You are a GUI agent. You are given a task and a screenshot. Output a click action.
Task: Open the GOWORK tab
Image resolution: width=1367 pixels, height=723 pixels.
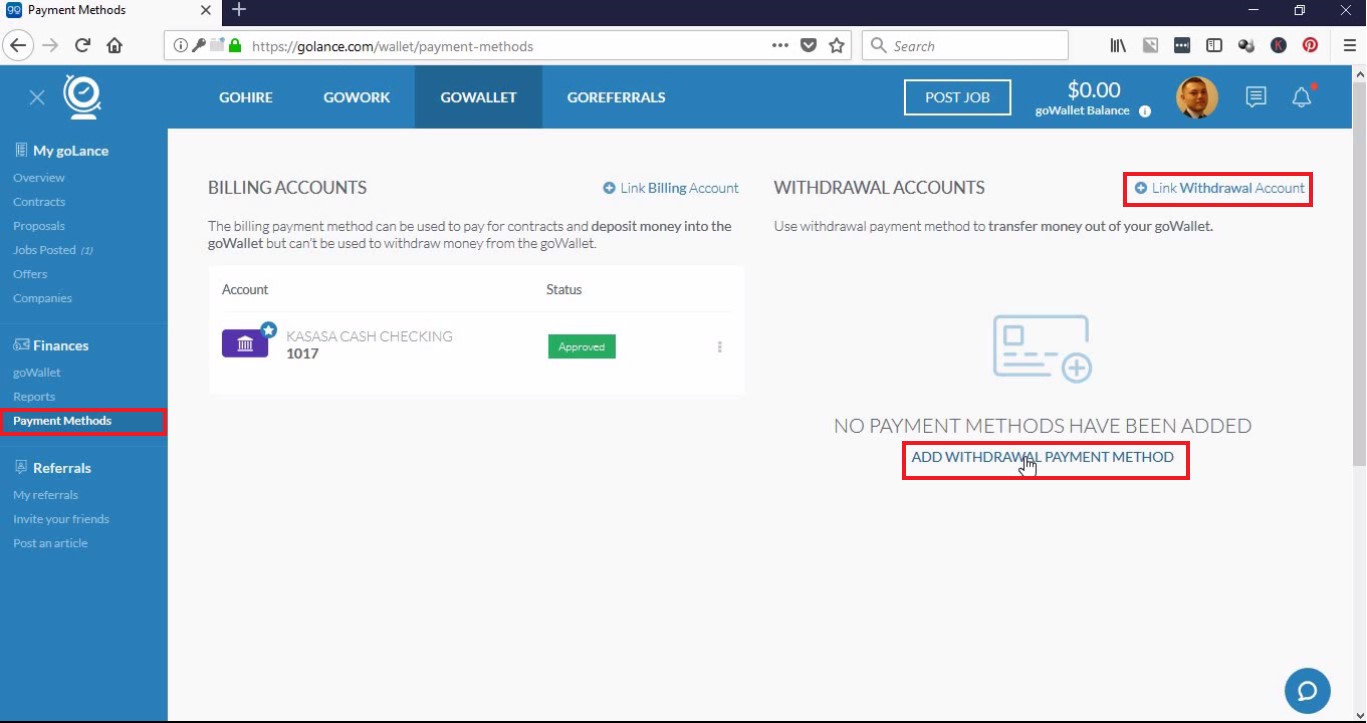click(357, 97)
